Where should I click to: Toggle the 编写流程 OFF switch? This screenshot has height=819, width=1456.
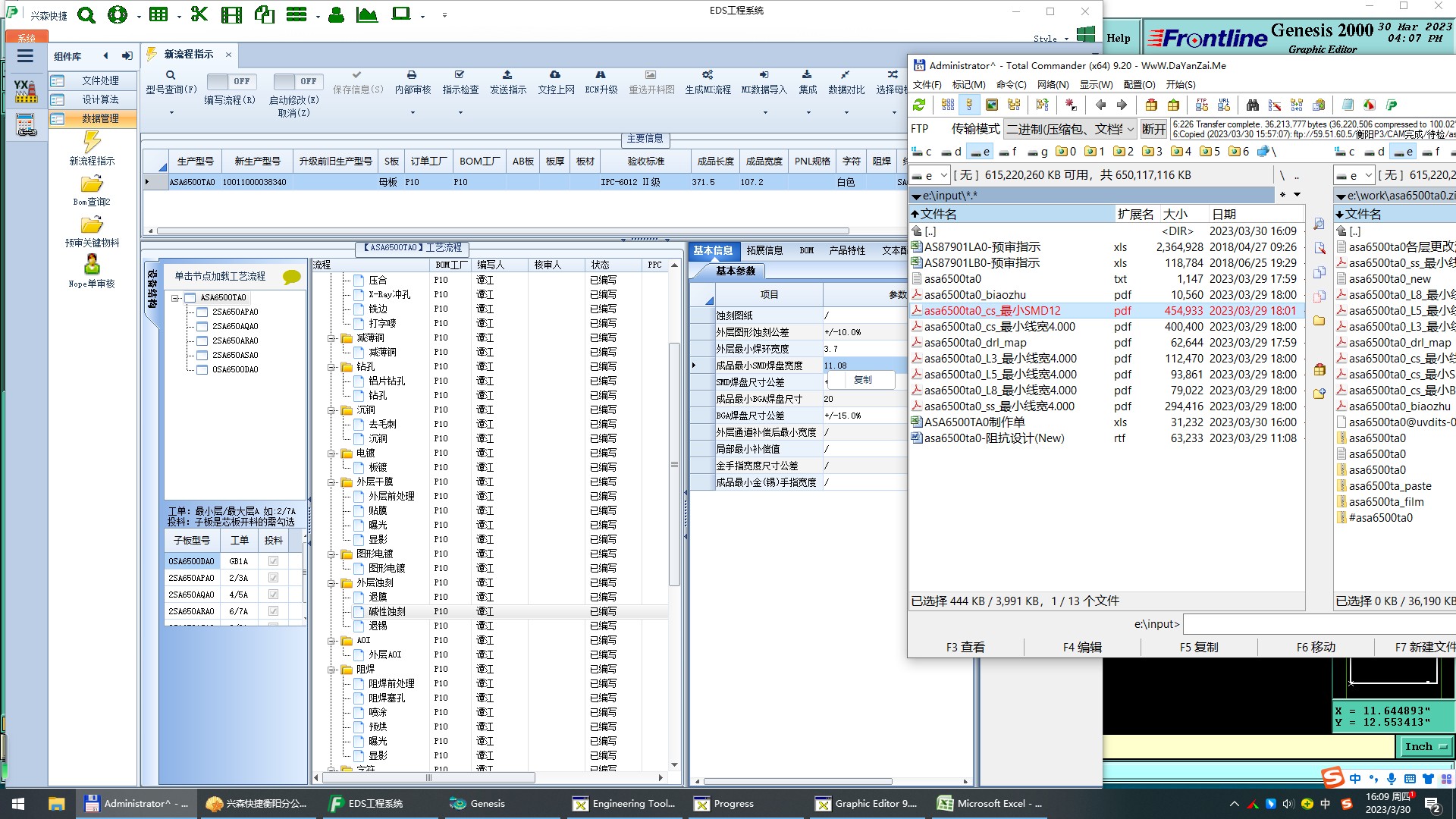[x=231, y=81]
